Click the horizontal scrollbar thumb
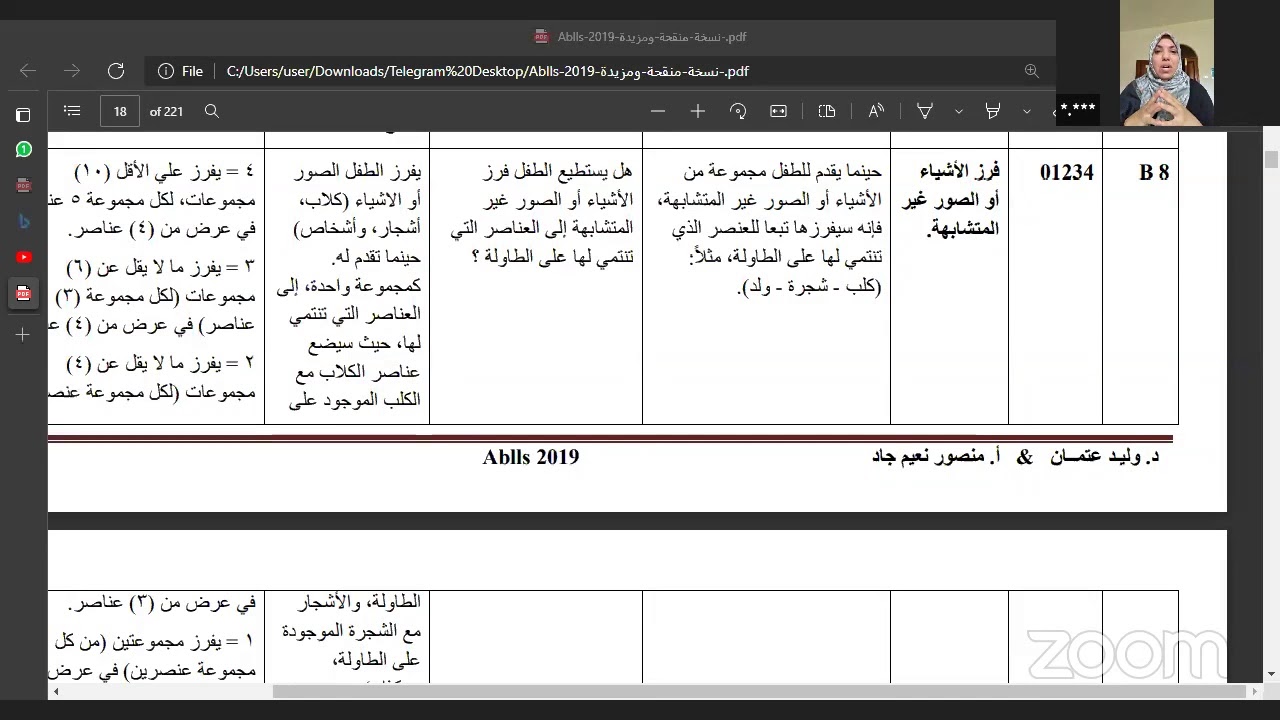The height and width of the screenshot is (720, 1280). (759, 691)
